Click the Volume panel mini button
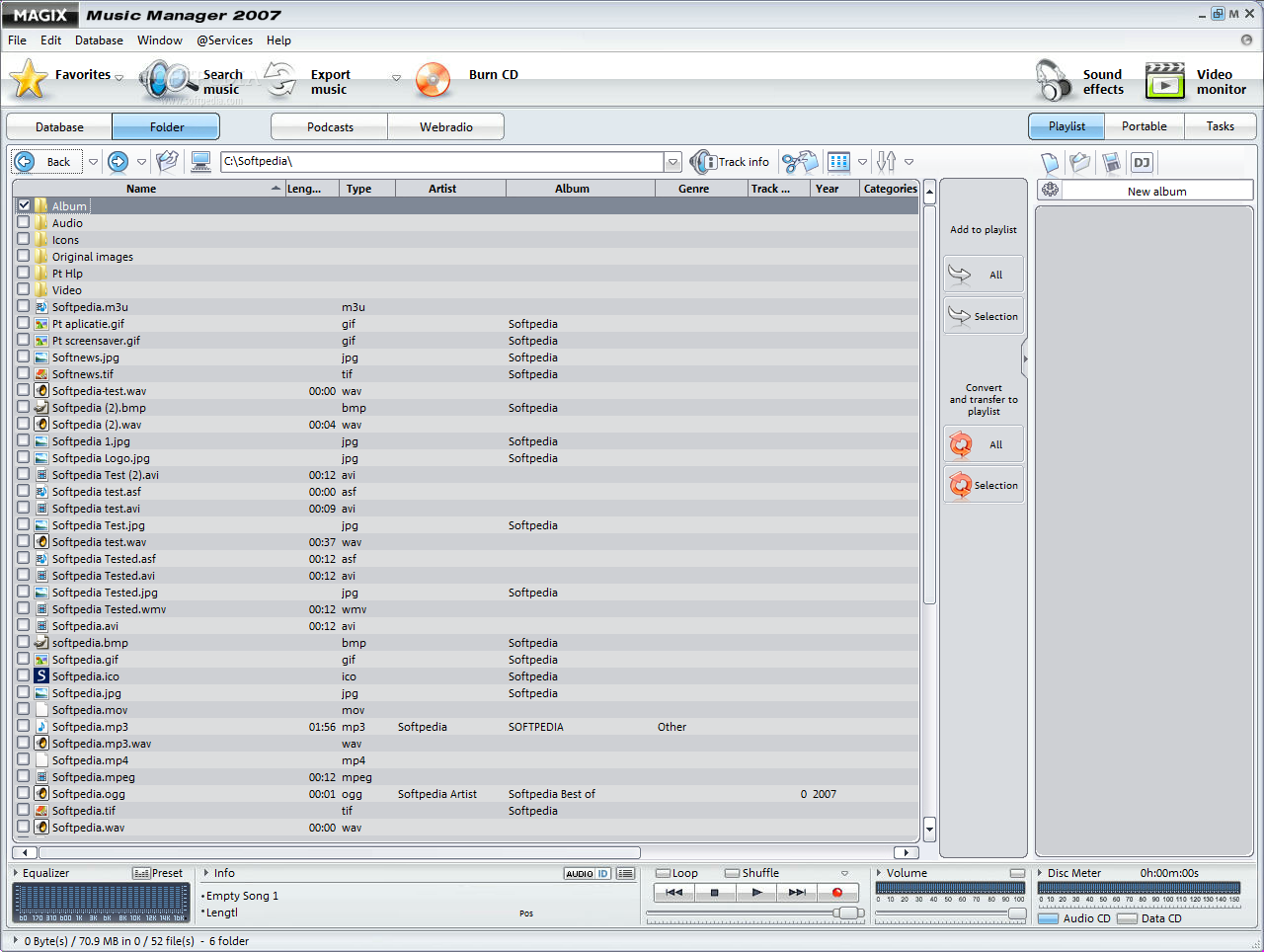This screenshot has height=952, width=1264. 1017,874
